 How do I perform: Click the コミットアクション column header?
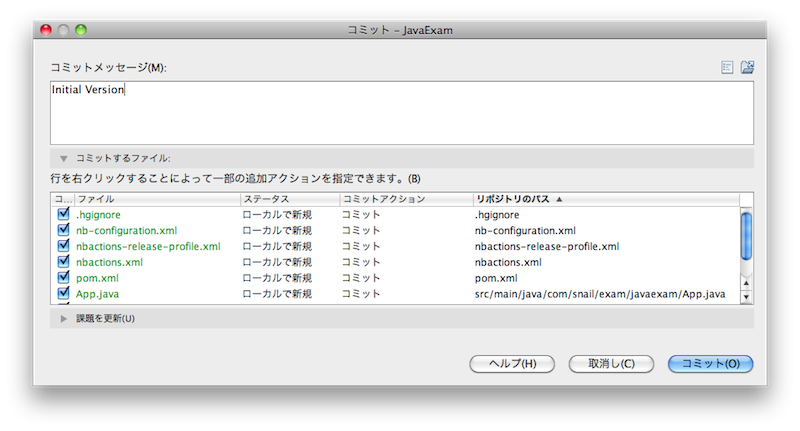[403, 199]
